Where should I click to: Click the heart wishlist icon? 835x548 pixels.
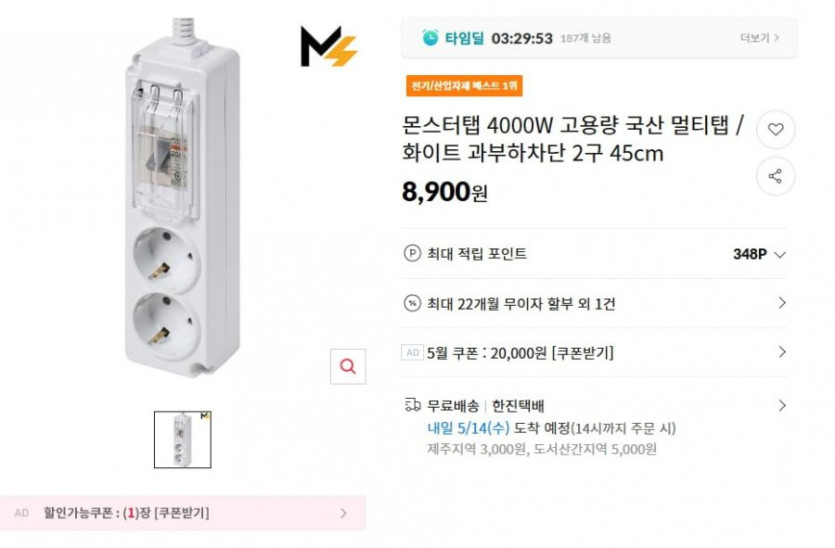coord(775,130)
